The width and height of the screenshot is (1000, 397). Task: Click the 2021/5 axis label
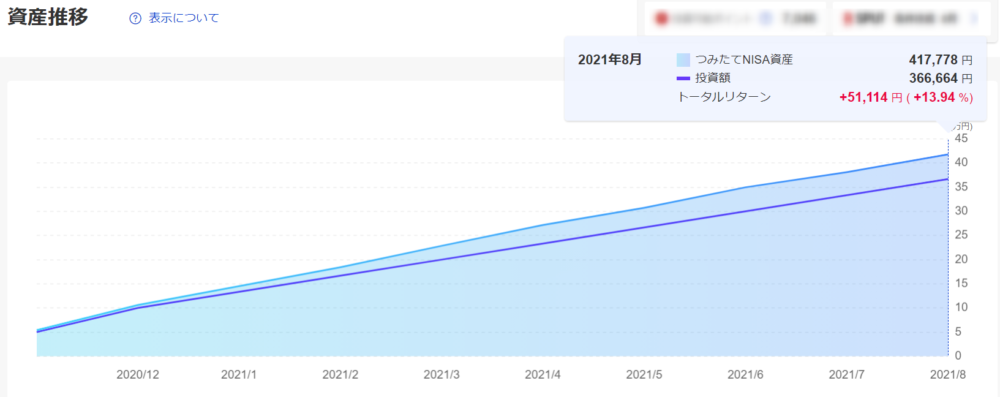point(644,375)
